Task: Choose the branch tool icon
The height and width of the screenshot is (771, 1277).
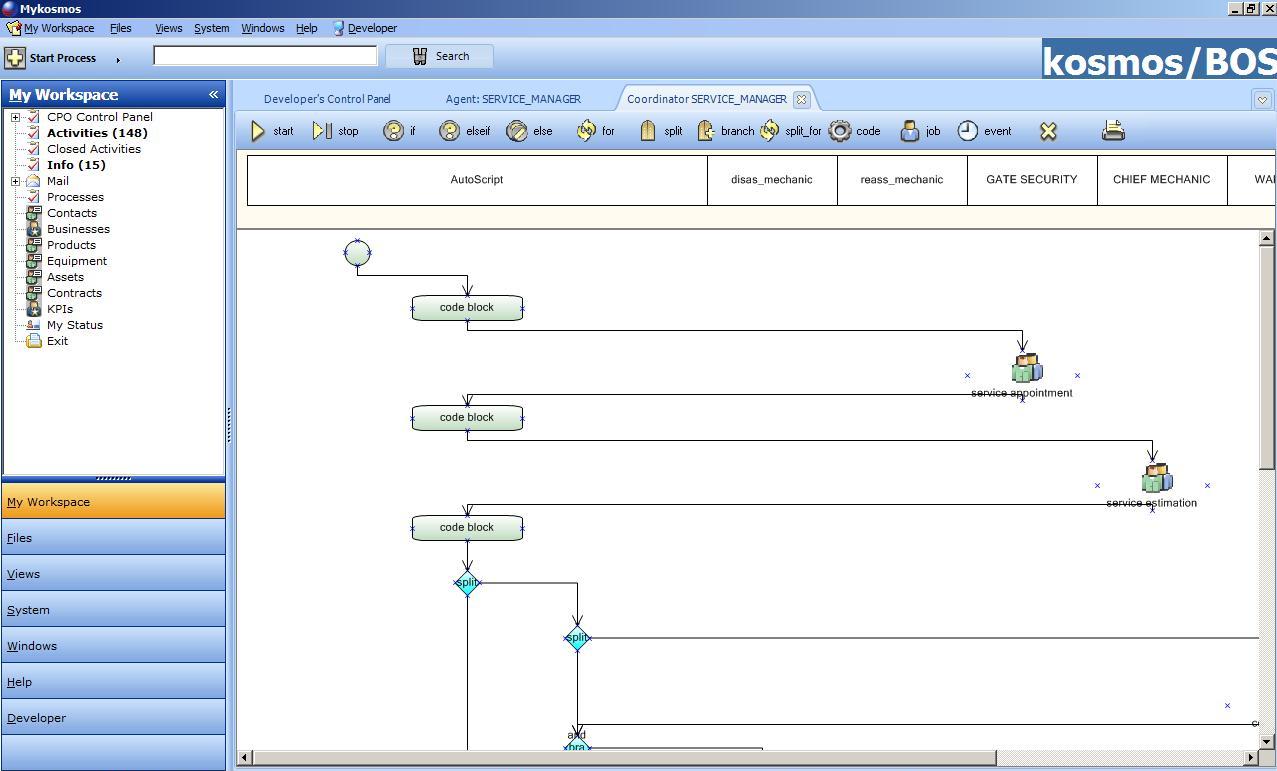Action: (x=707, y=131)
